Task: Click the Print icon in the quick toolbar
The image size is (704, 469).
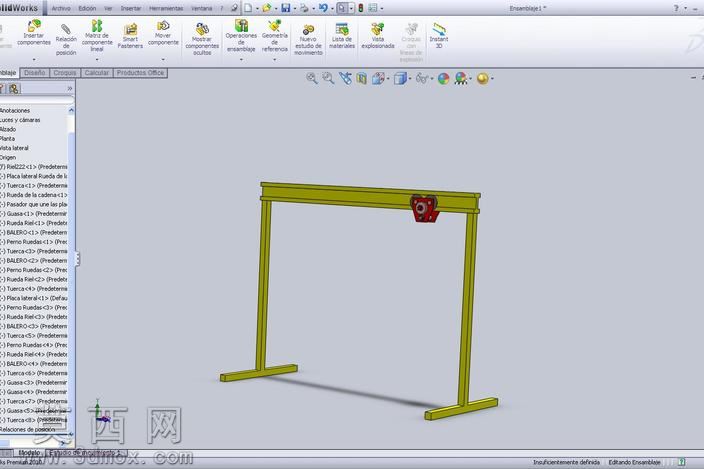Action: (304, 8)
